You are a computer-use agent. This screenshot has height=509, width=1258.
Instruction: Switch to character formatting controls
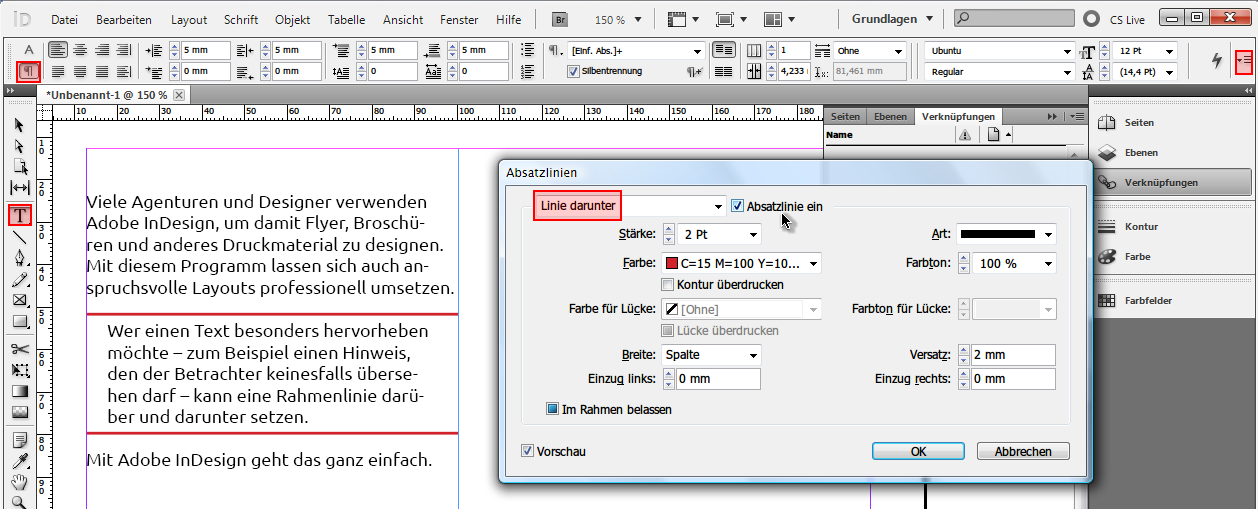coord(29,50)
